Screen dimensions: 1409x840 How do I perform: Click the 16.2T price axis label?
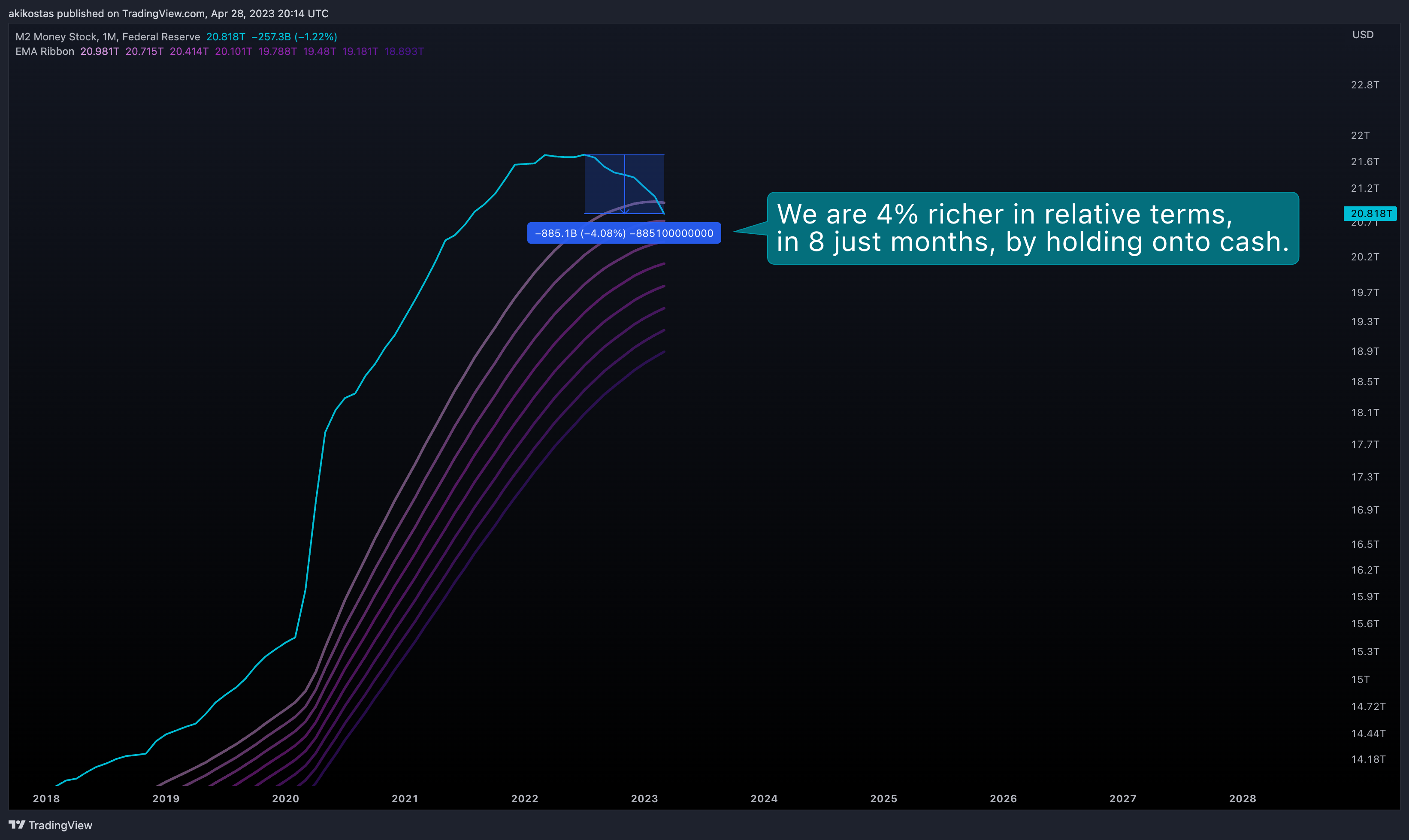pos(1365,570)
